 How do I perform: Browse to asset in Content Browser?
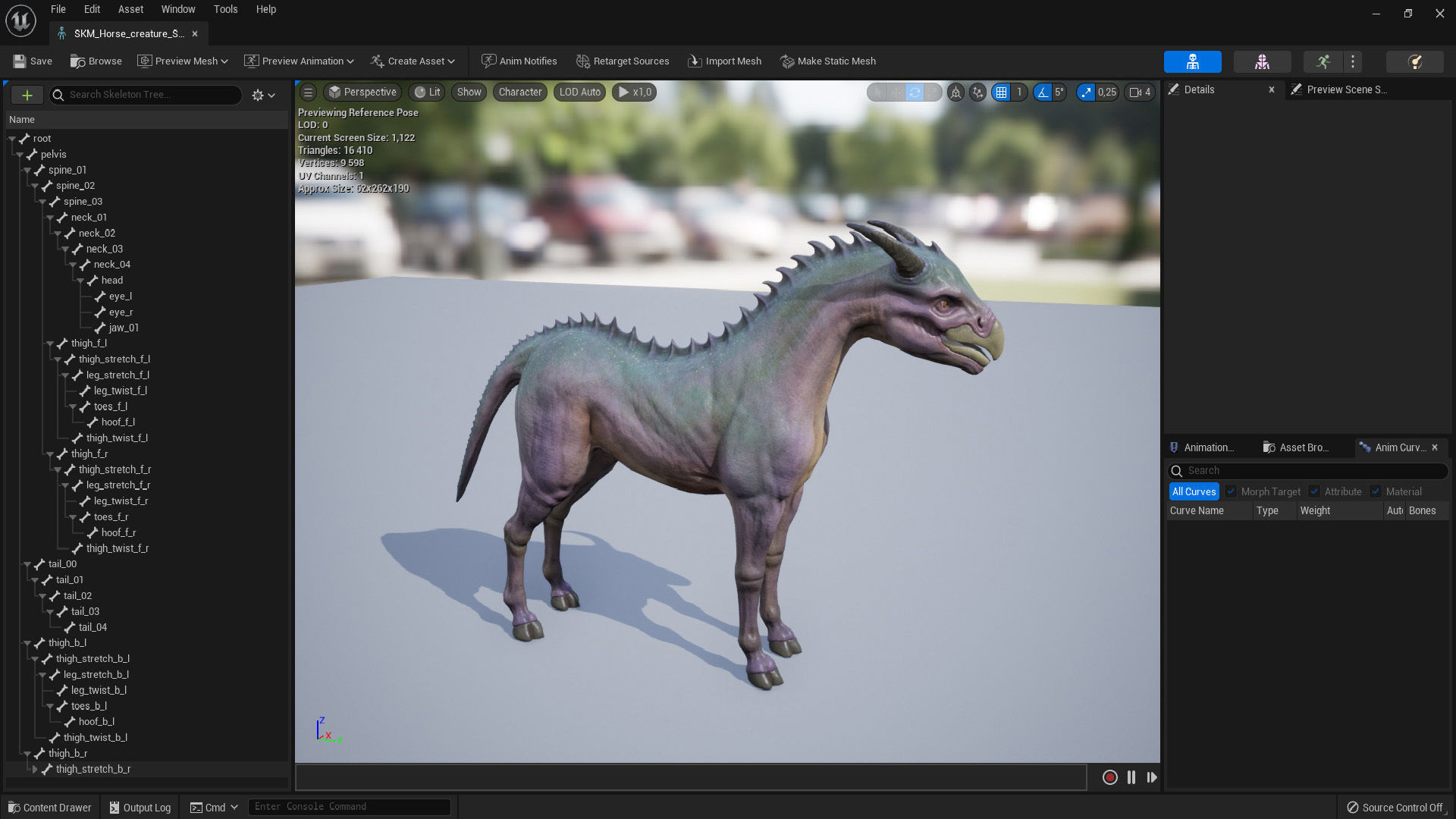(96, 61)
